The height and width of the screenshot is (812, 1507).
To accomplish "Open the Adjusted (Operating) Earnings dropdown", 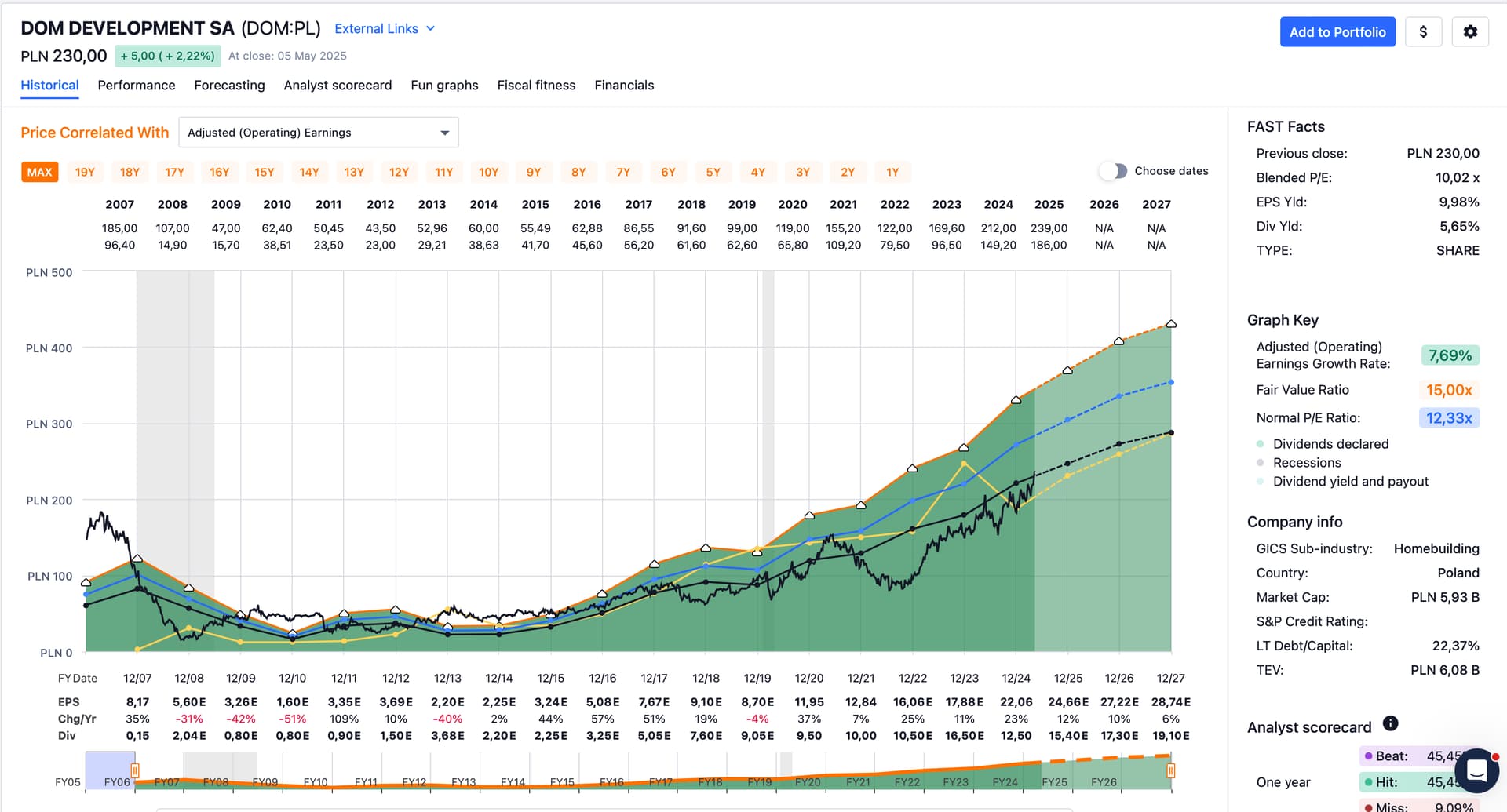I will point(319,133).
